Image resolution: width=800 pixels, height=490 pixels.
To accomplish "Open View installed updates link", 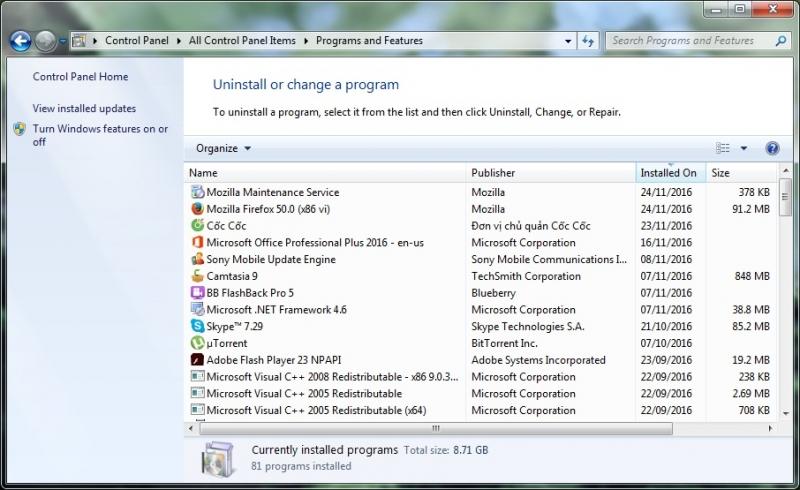I will [84, 108].
